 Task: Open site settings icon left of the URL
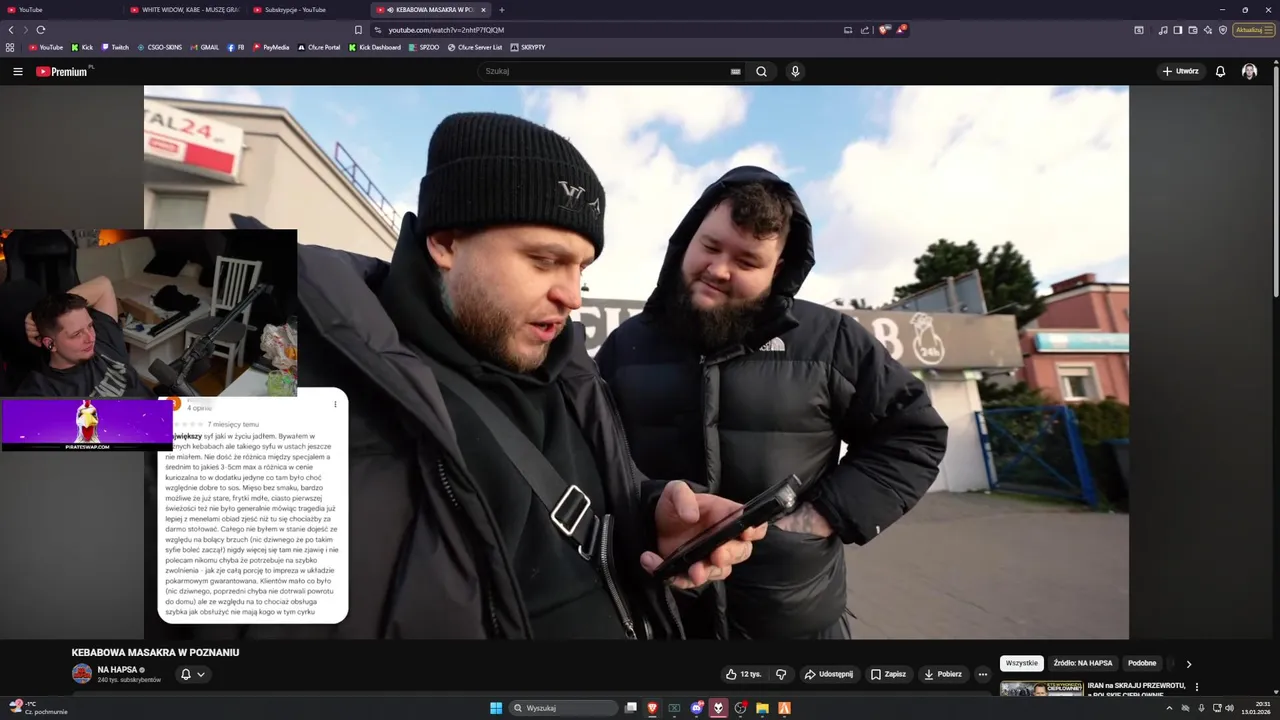pyautogui.click(x=378, y=30)
